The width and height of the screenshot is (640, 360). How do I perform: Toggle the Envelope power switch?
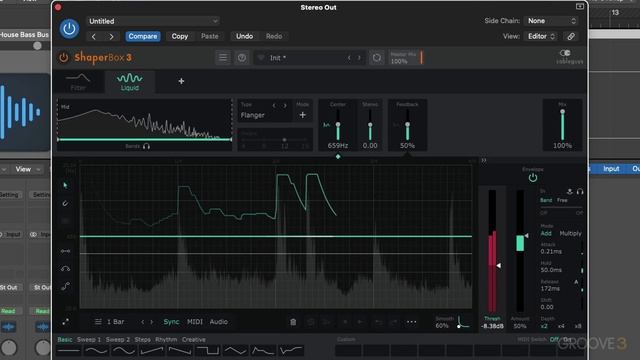click(x=533, y=178)
